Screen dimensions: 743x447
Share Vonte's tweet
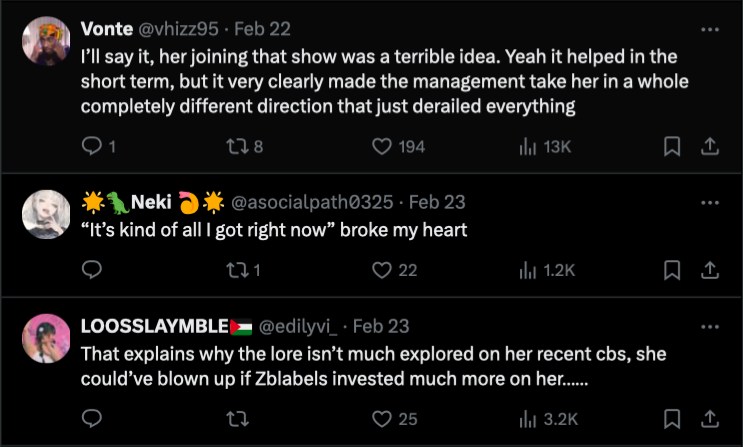(709, 147)
